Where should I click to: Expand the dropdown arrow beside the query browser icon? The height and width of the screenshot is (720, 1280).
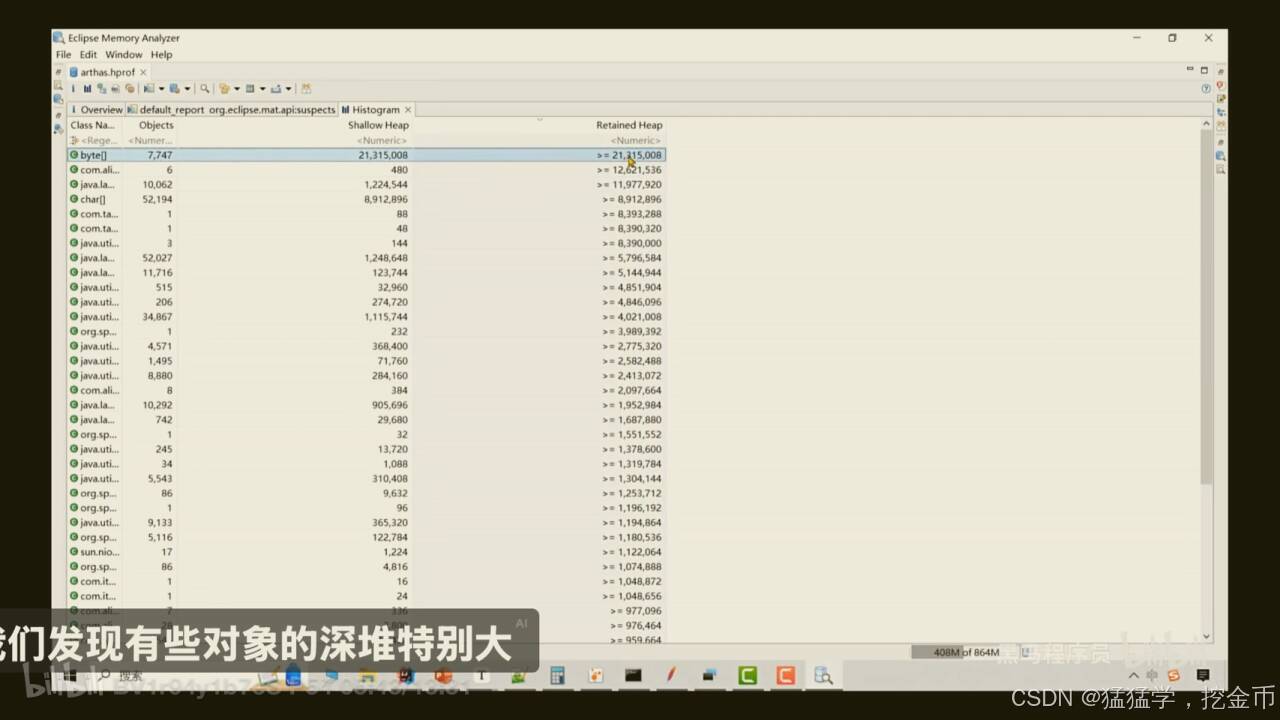(236, 88)
